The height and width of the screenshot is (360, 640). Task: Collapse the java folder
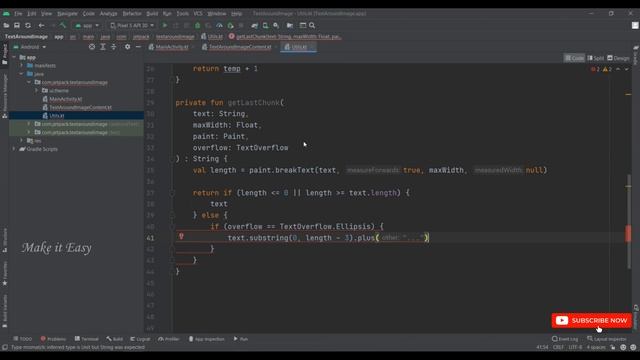tap(22, 74)
